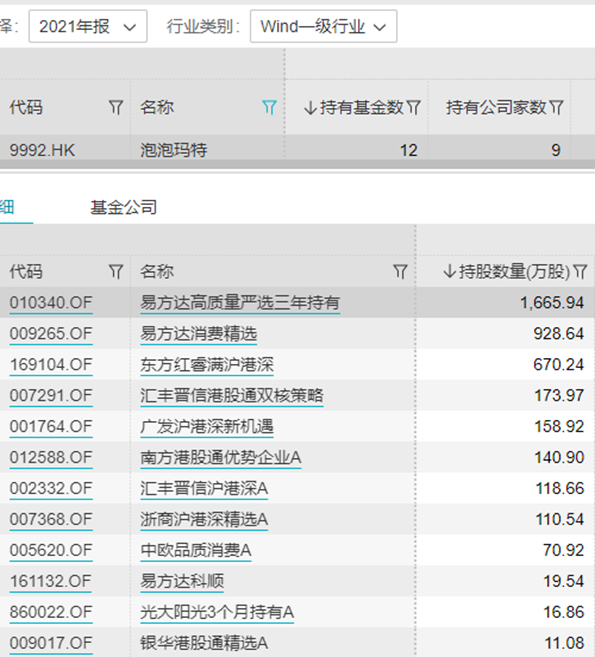
Task: Filter the upper table's 代码 column
Action: click(x=116, y=108)
